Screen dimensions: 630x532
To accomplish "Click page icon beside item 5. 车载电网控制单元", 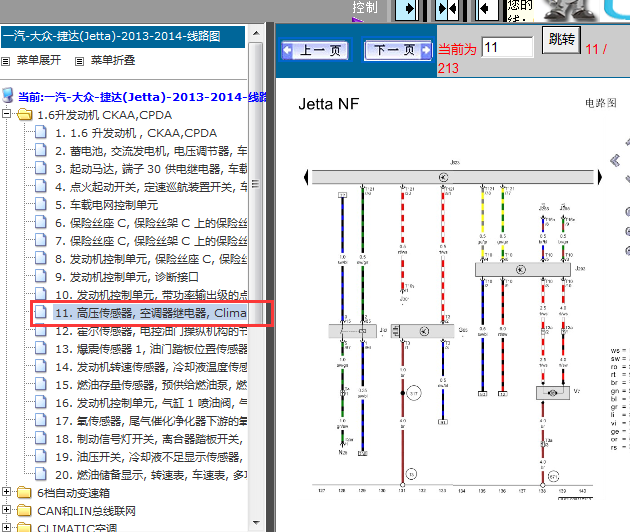I will (41, 204).
